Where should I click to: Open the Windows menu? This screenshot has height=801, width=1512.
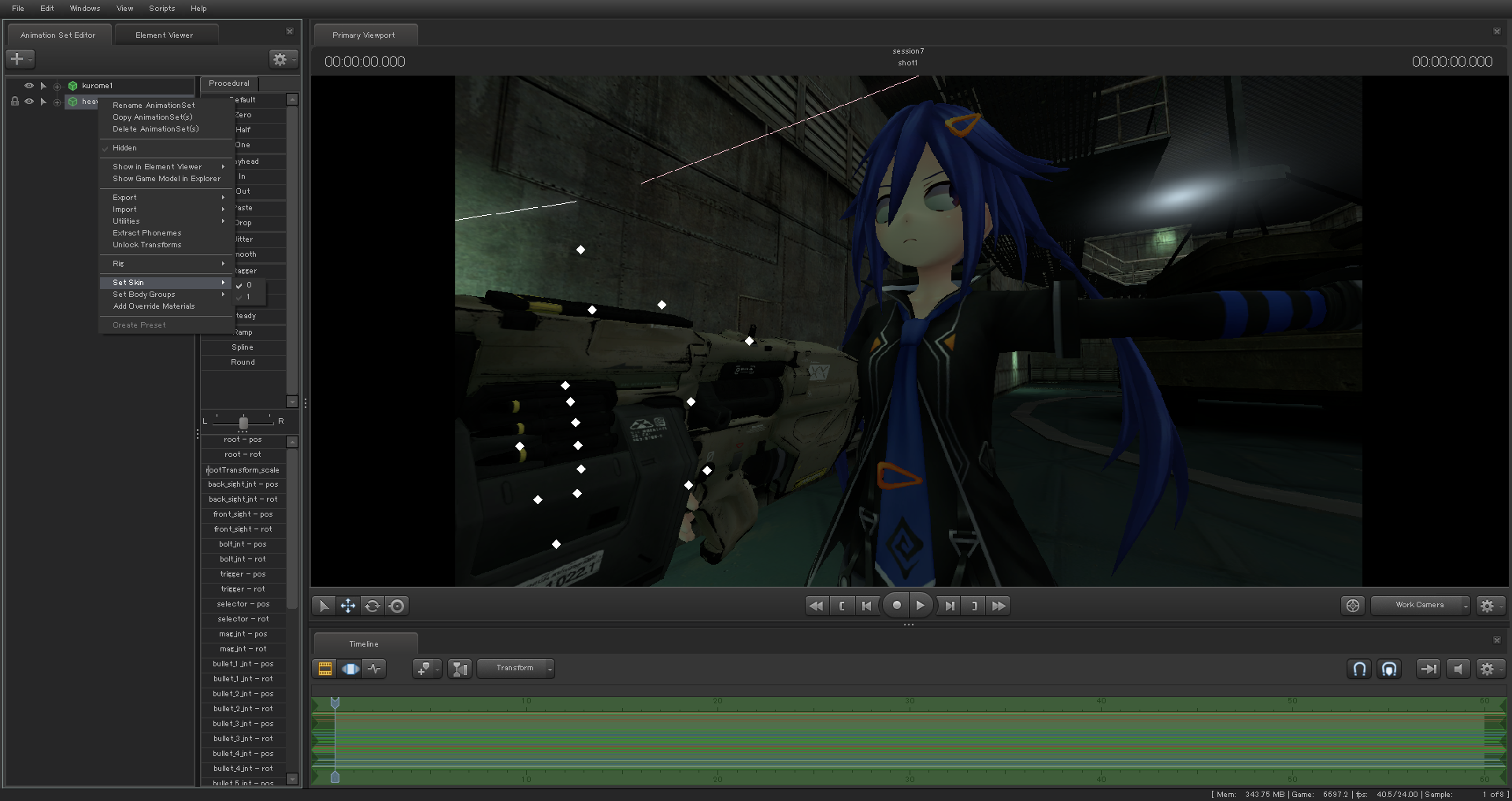click(x=85, y=9)
